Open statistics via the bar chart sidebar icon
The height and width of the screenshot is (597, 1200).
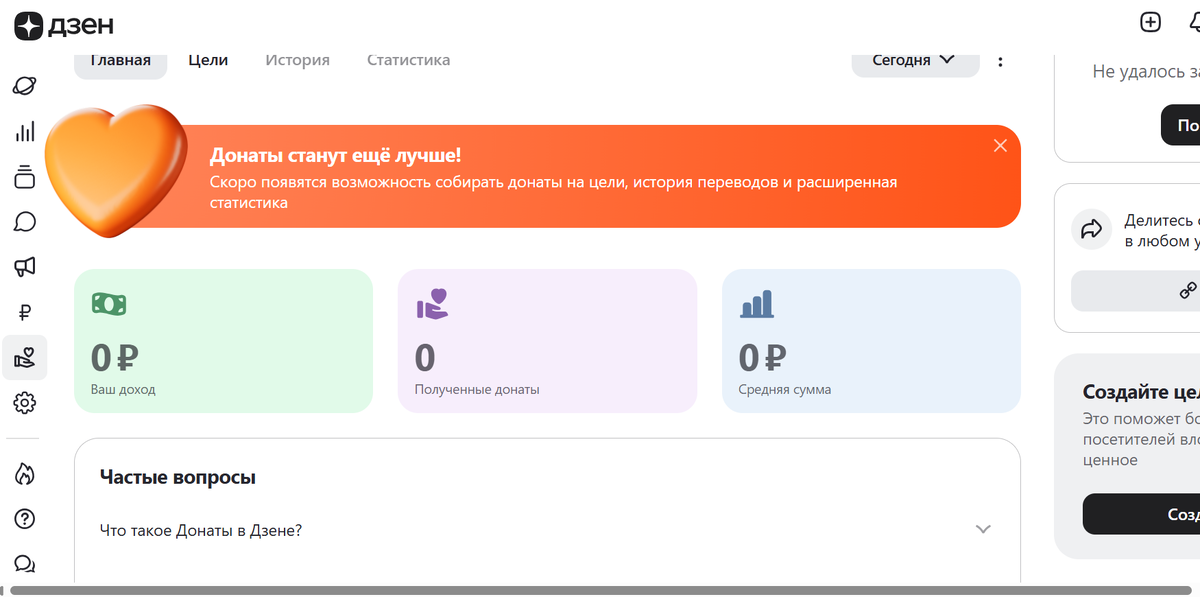point(25,131)
